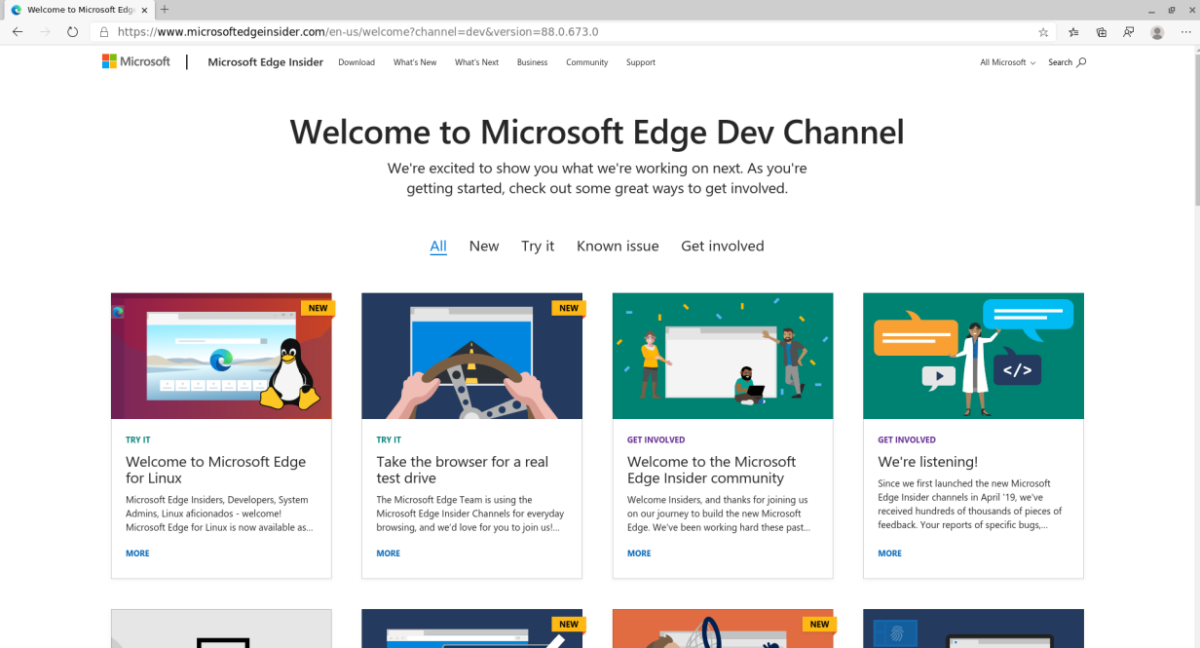Open the What's Next nav menu item
The width and height of the screenshot is (1200, 648).
[476, 62]
